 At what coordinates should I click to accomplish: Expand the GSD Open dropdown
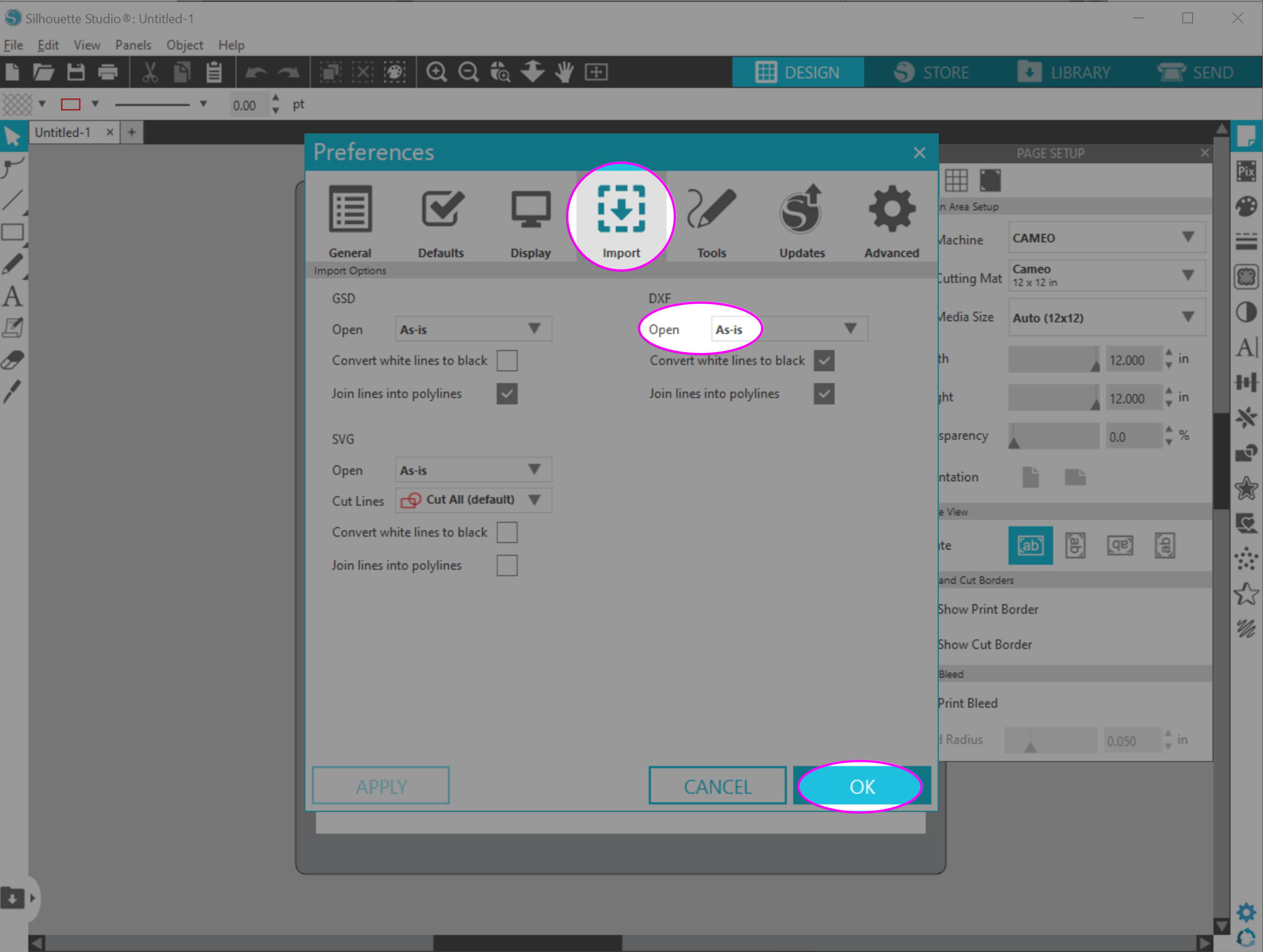click(473, 329)
